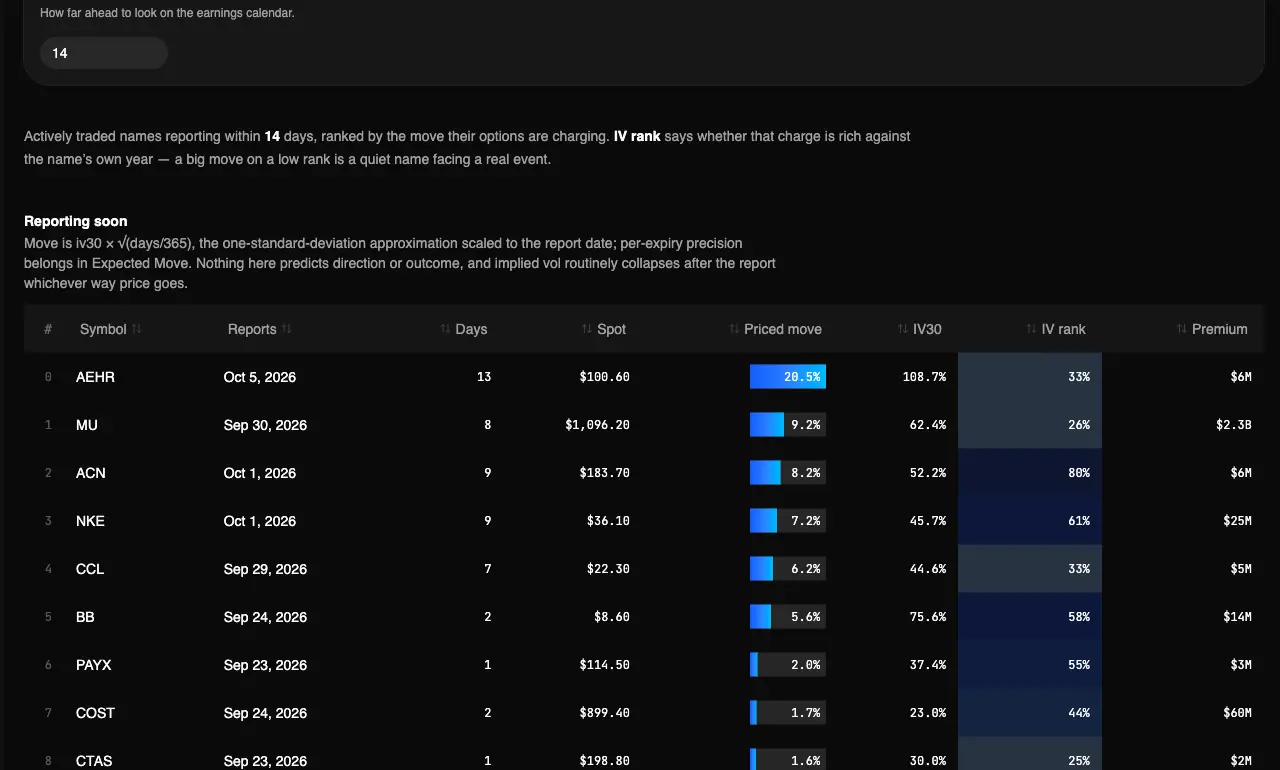This screenshot has height=770, width=1280.
Task: Click the ACN symbol in the table
Action: pos(91,473)
